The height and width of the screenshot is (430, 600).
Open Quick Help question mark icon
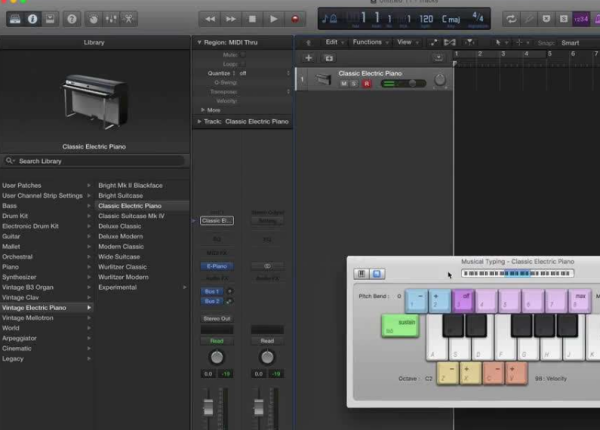72,19
